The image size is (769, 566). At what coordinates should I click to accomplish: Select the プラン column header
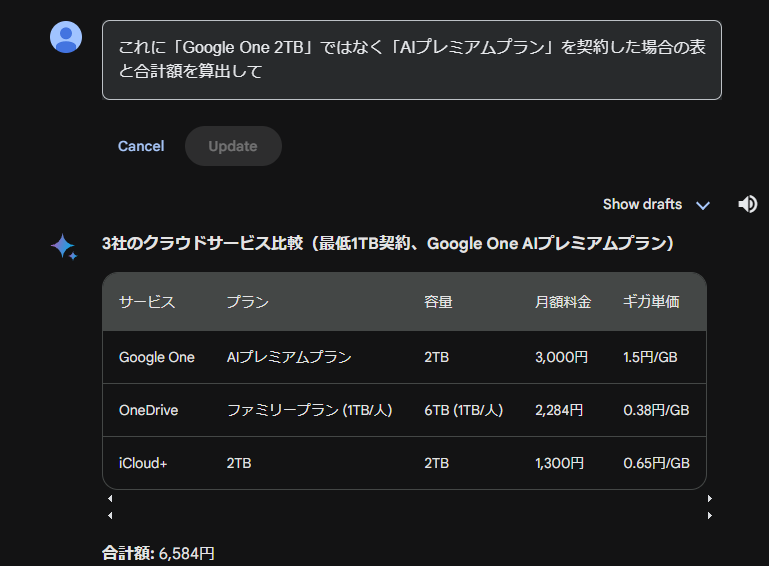coord(248,302)
